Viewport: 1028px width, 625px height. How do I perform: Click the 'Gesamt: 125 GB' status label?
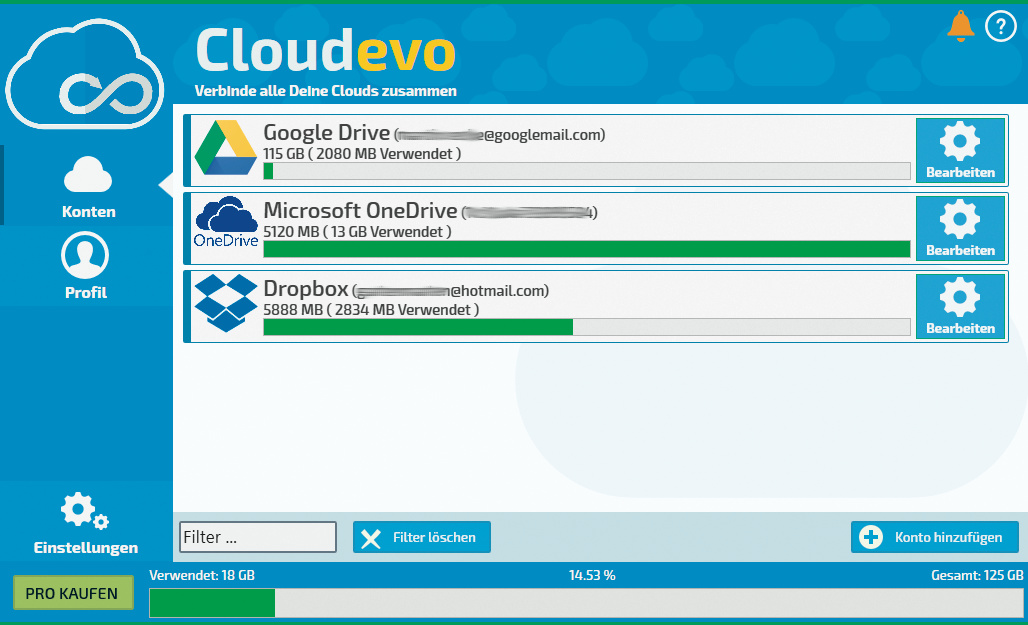[x=977, y=575]
